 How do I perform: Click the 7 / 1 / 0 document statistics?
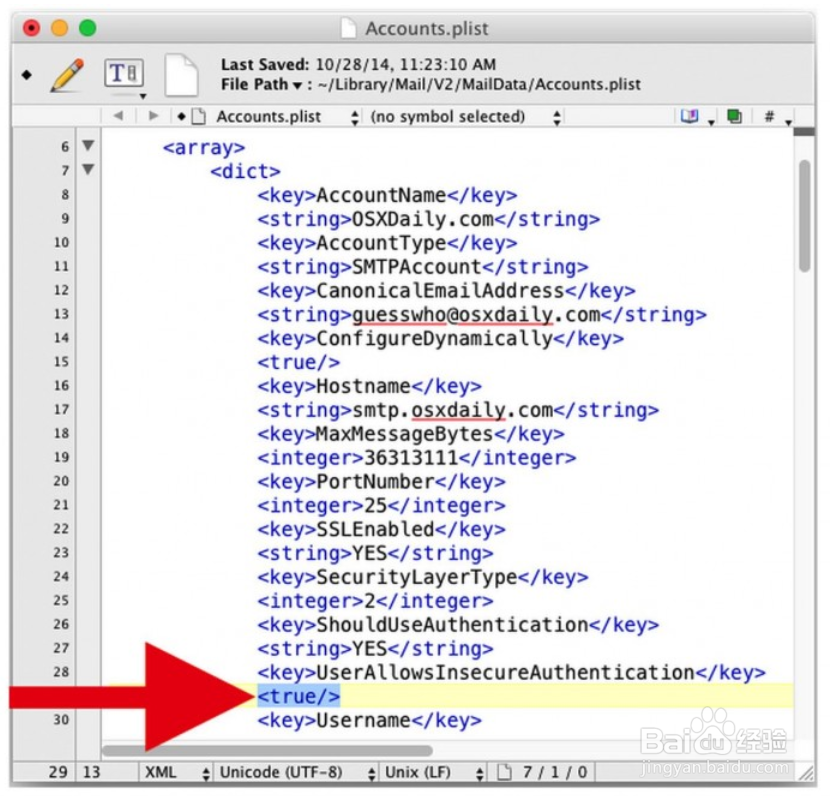pos(555,772)
